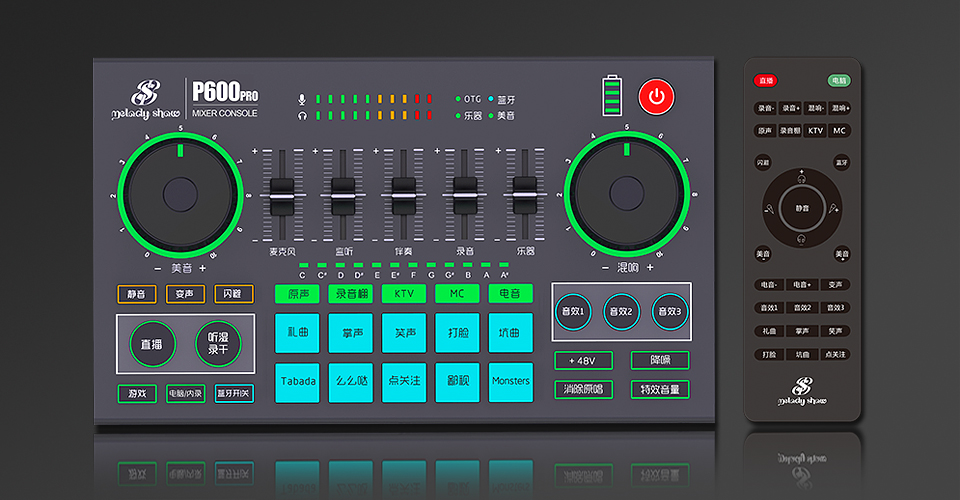
Task: Tap 电音+ button on the remote
Action: coord(801,285)
